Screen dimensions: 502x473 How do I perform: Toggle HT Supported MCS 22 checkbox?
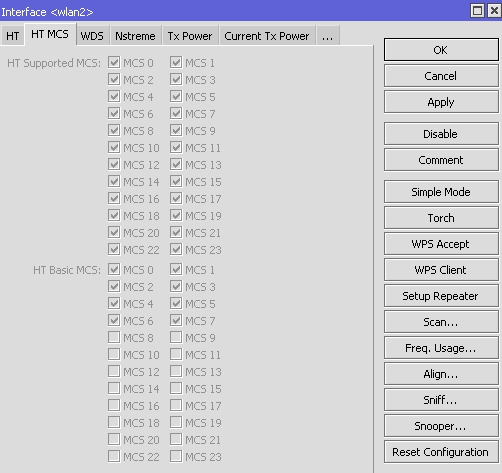tap(114, 249)
